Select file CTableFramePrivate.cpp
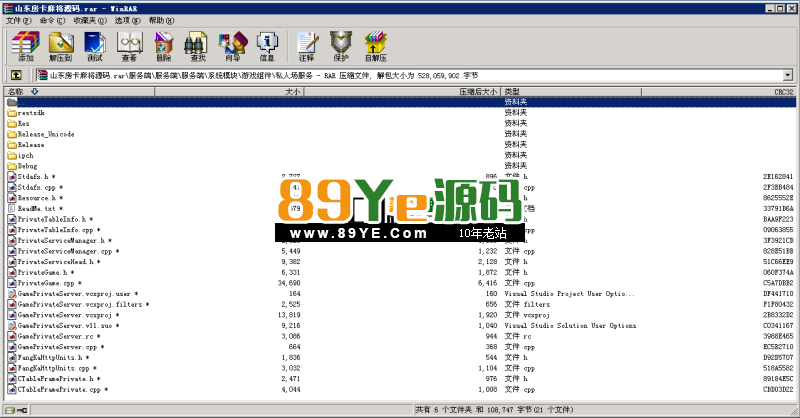 [59, 389]
